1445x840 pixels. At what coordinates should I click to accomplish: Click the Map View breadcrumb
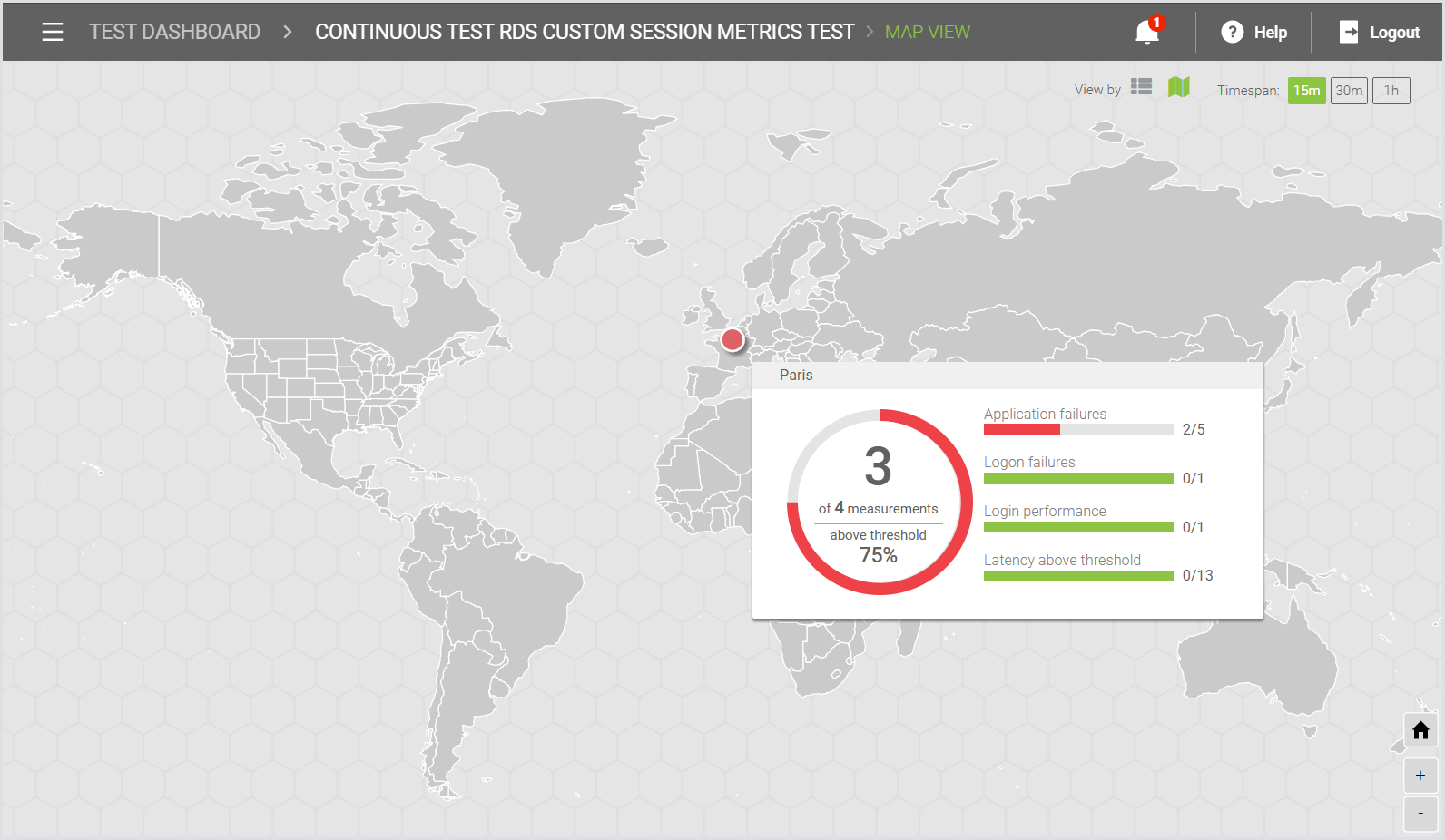927,32
